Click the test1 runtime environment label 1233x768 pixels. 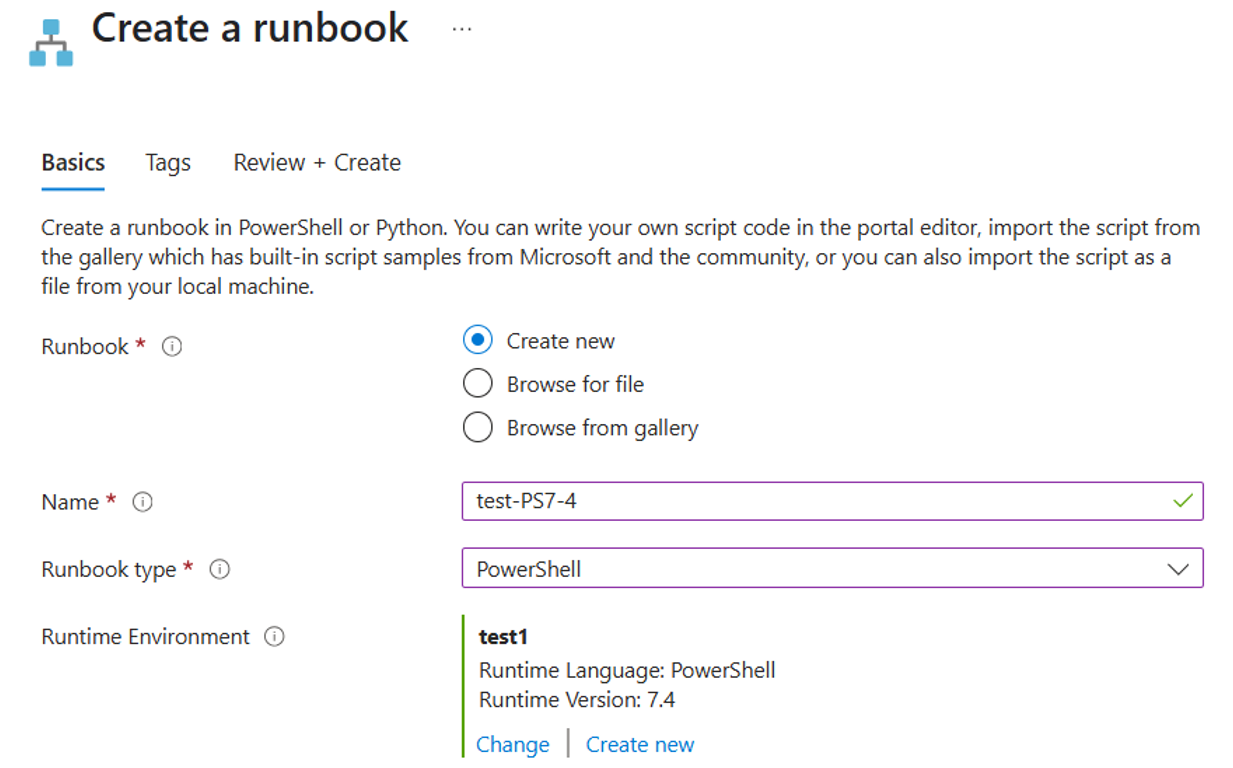(502, 636)
